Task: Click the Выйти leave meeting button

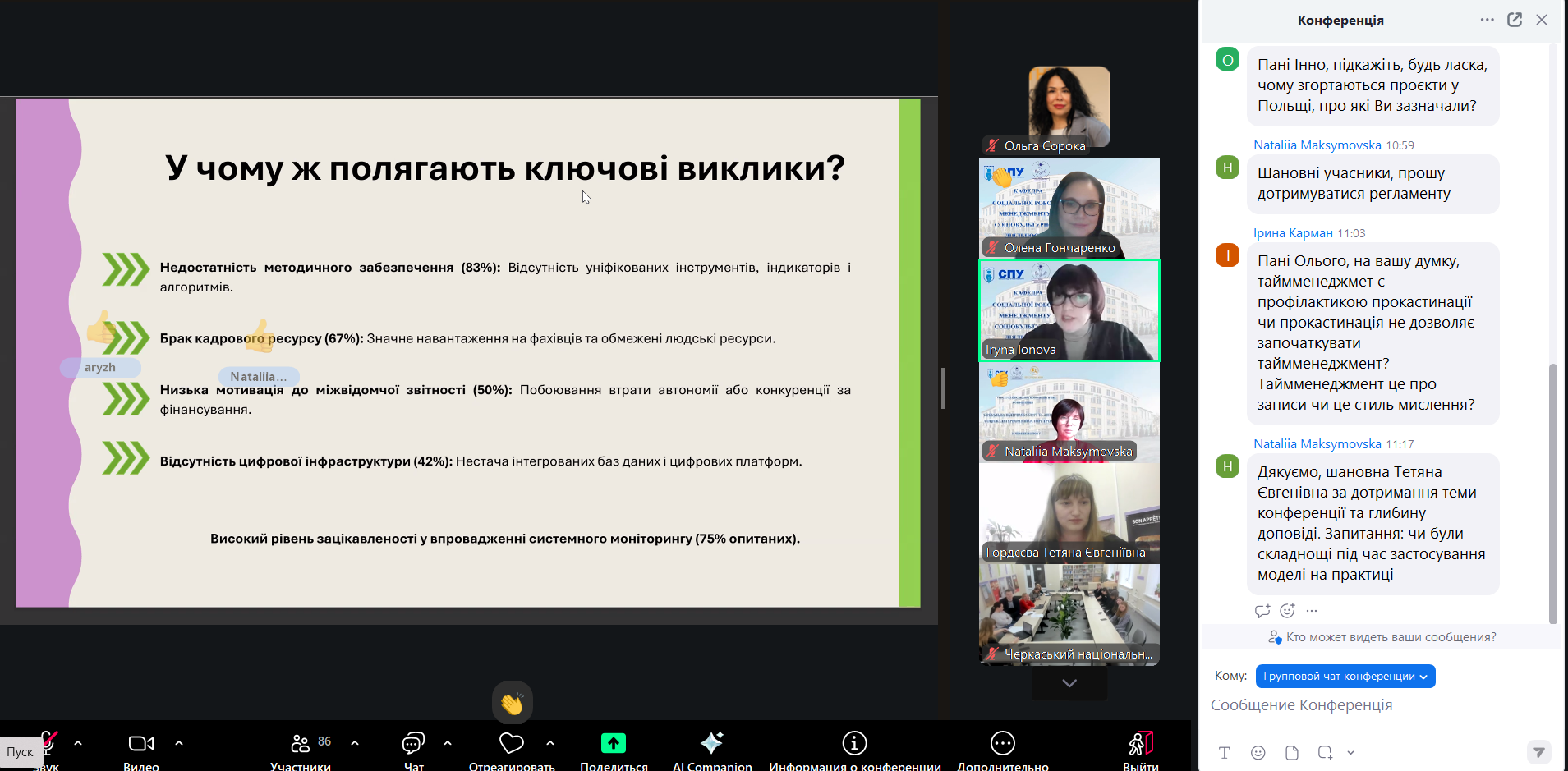Action: point(1140,746)
